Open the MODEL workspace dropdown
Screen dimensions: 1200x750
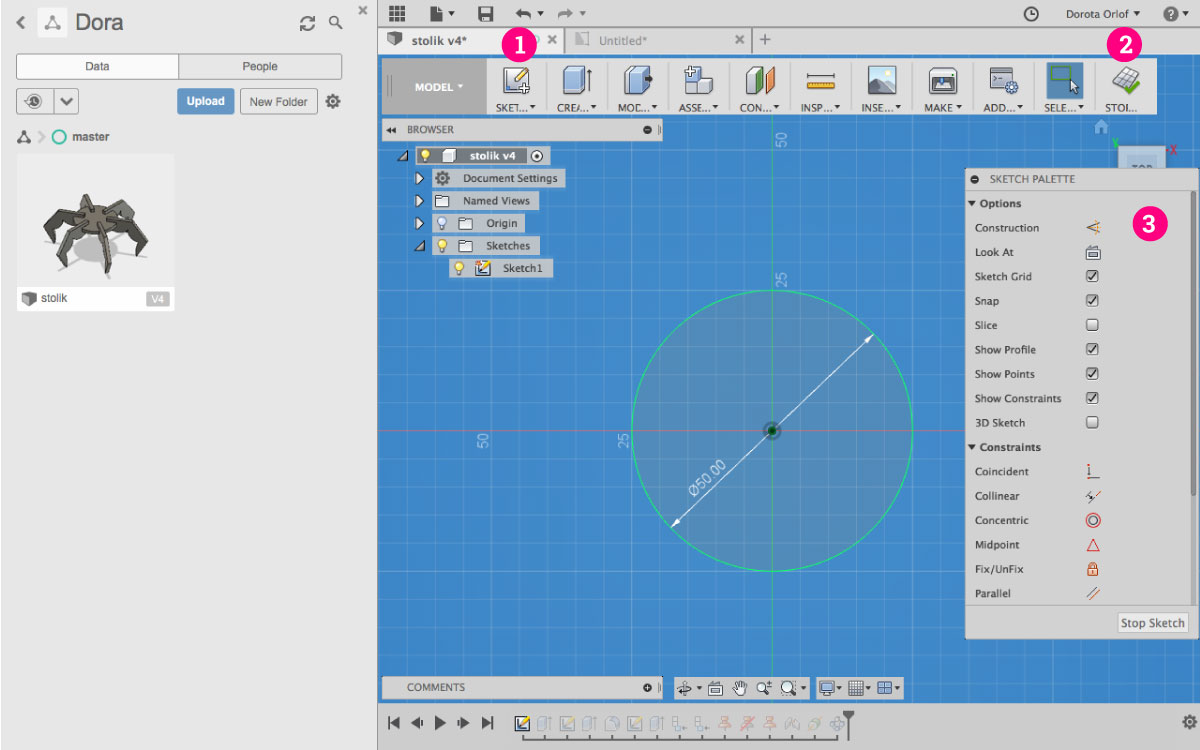click(433, 86)
